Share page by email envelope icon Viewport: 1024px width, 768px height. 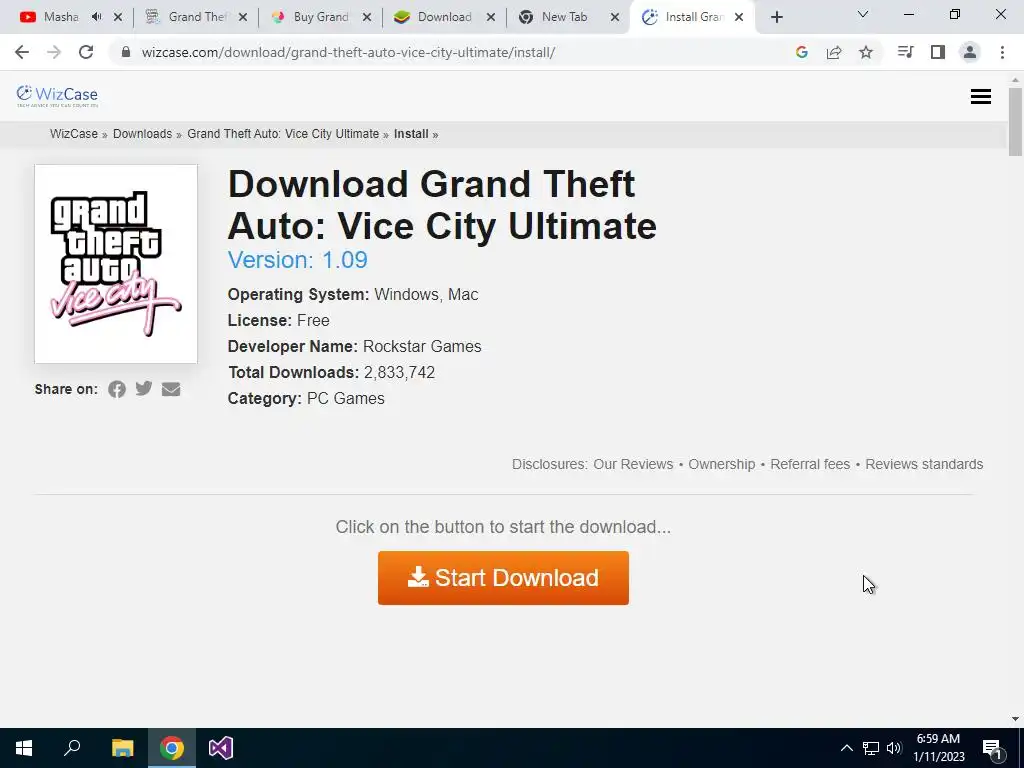pyautogui.click(x=171, y=389)
